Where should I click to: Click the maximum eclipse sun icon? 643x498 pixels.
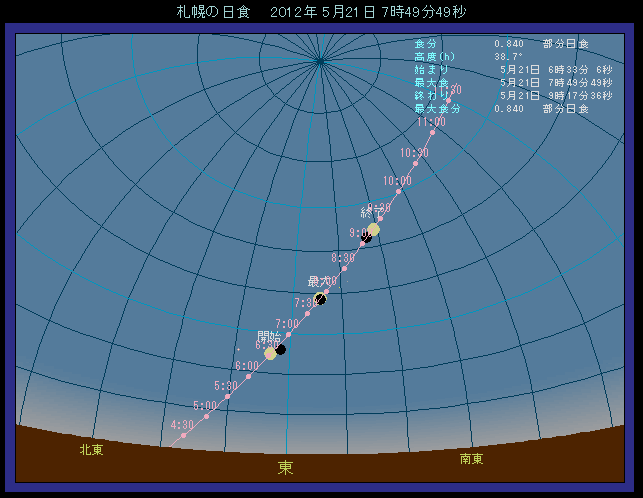tap(320, 298)
